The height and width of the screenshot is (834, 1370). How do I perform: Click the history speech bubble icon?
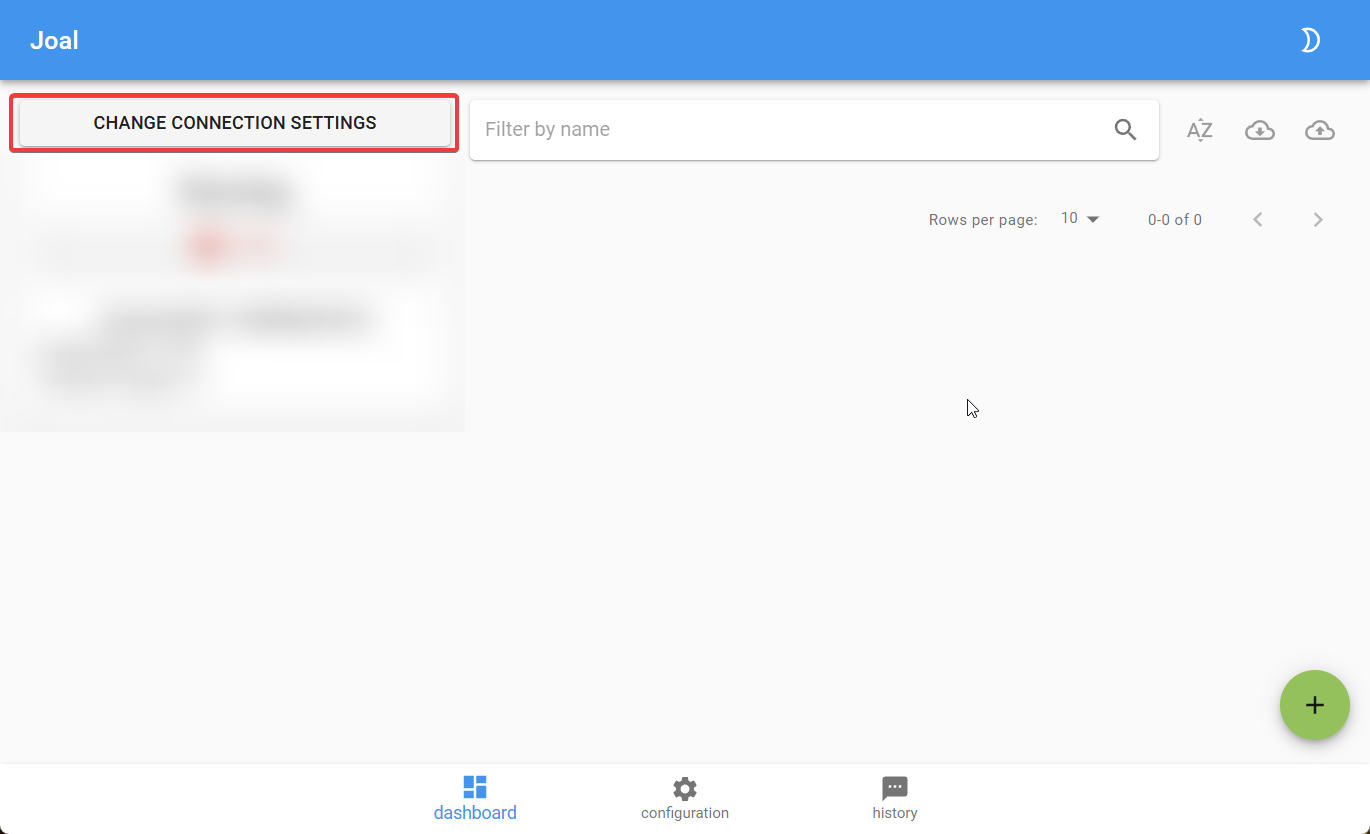tap(895, 788)
